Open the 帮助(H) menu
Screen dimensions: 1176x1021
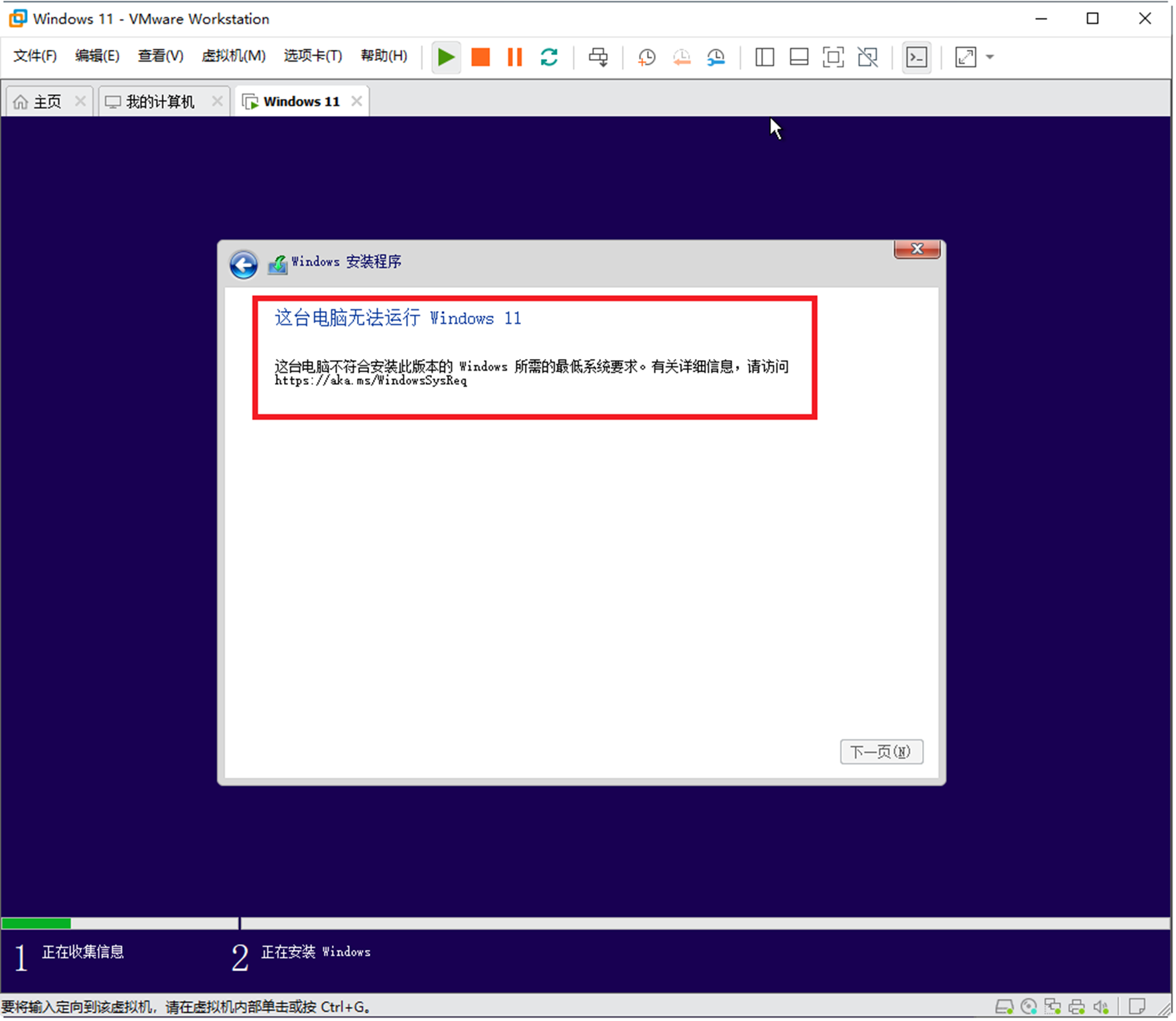[x=384, y=56]
